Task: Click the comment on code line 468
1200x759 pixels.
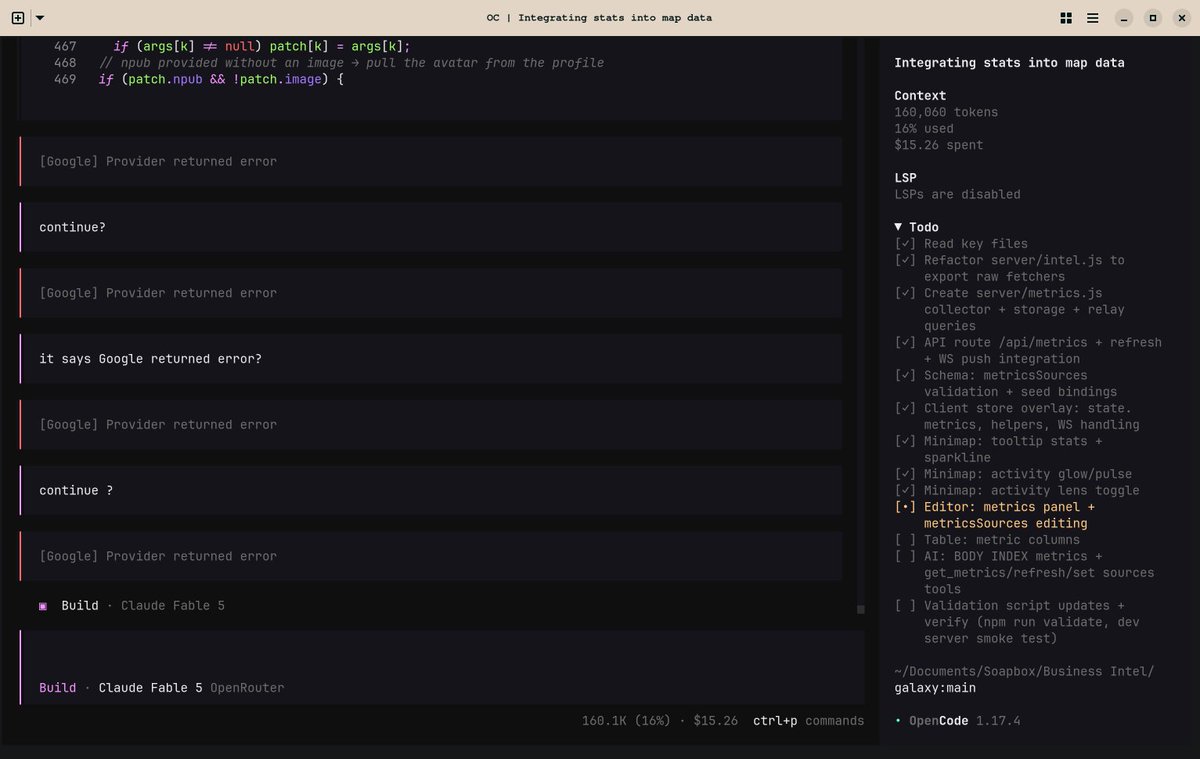Action: point(351,63)
